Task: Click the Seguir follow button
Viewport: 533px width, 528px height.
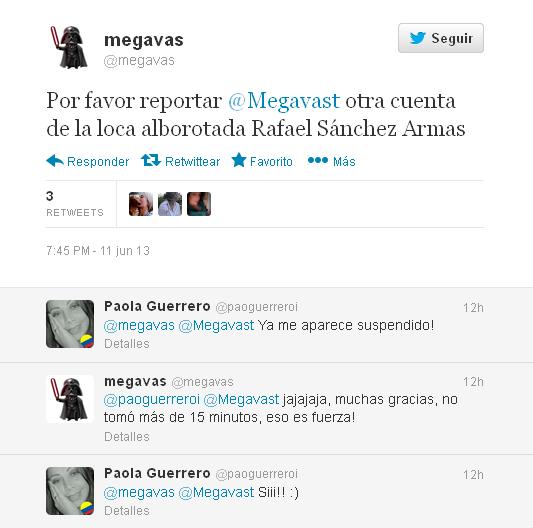Action: [441, 38]
